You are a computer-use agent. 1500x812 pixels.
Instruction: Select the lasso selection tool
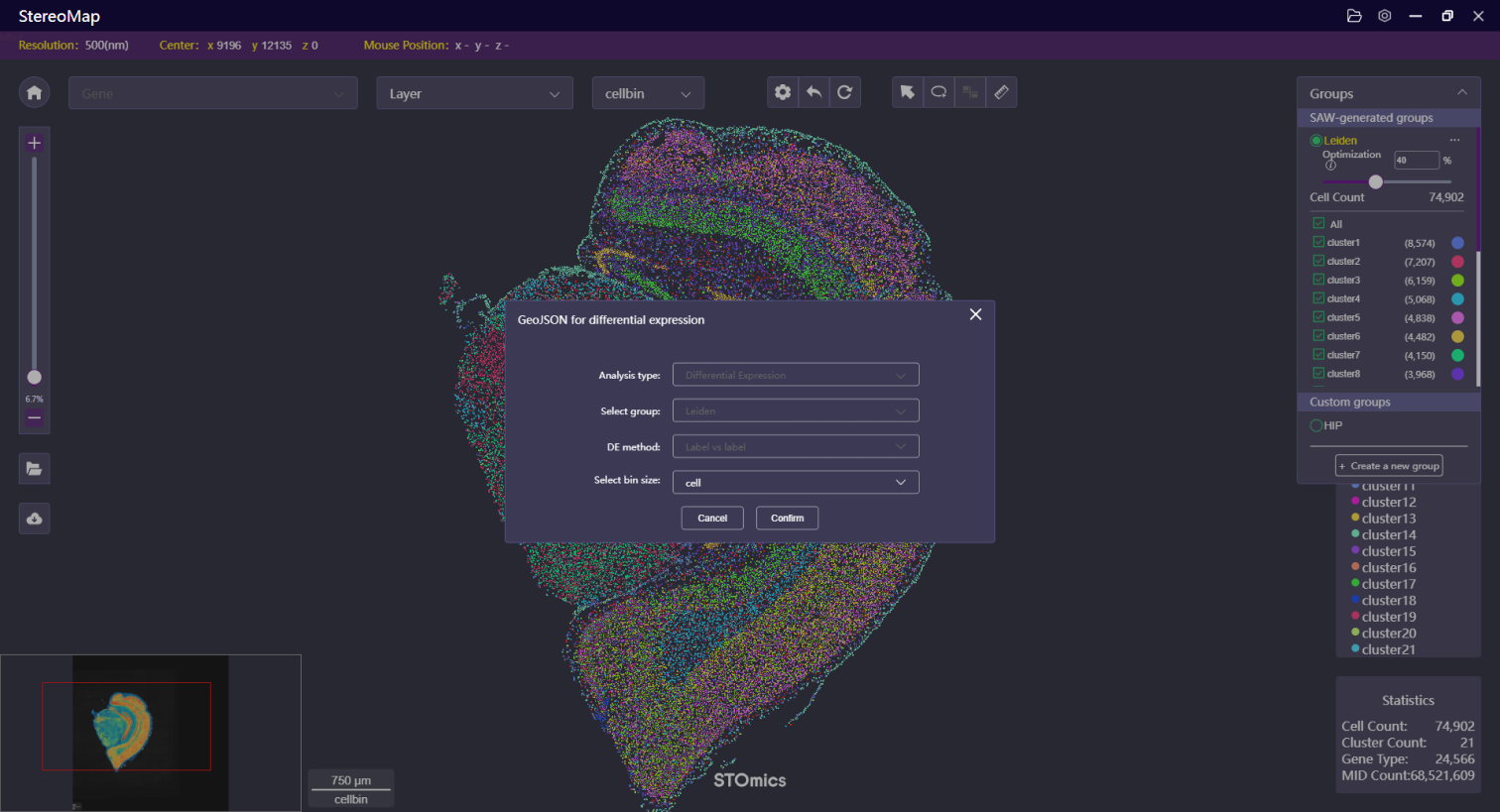click(938, 92)
